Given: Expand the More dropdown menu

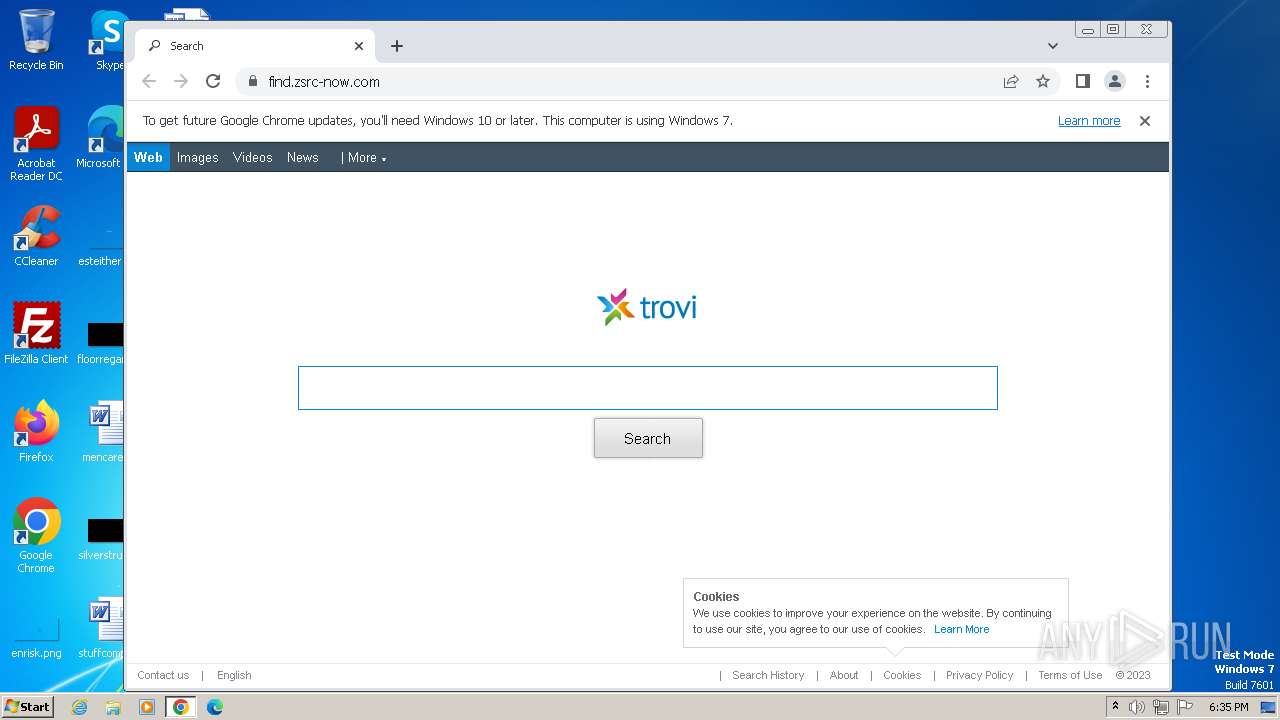Looking at the screenshot, I should 364,157.
